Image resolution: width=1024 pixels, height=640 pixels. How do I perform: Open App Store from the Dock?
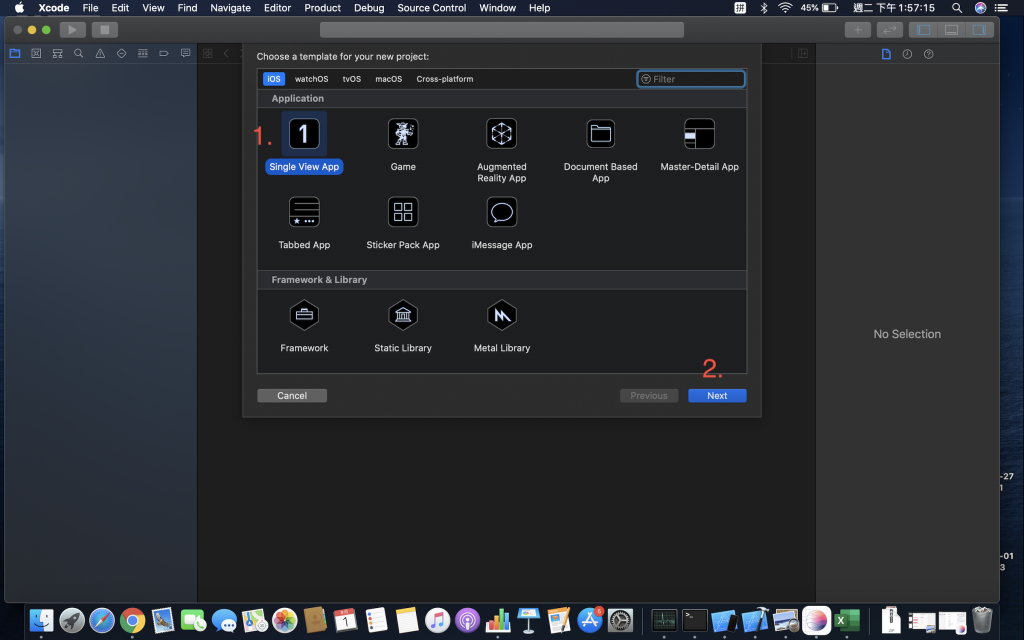pos(589,620)
